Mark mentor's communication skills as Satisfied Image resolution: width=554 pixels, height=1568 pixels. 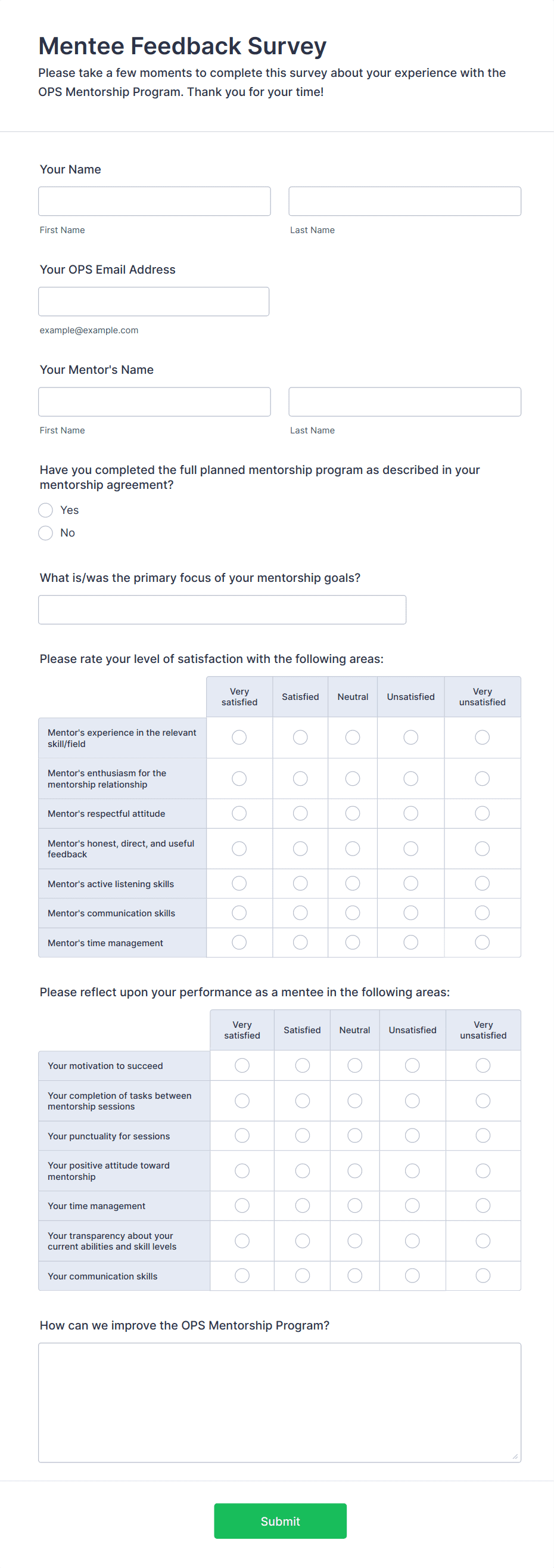(x=300, y=912)
